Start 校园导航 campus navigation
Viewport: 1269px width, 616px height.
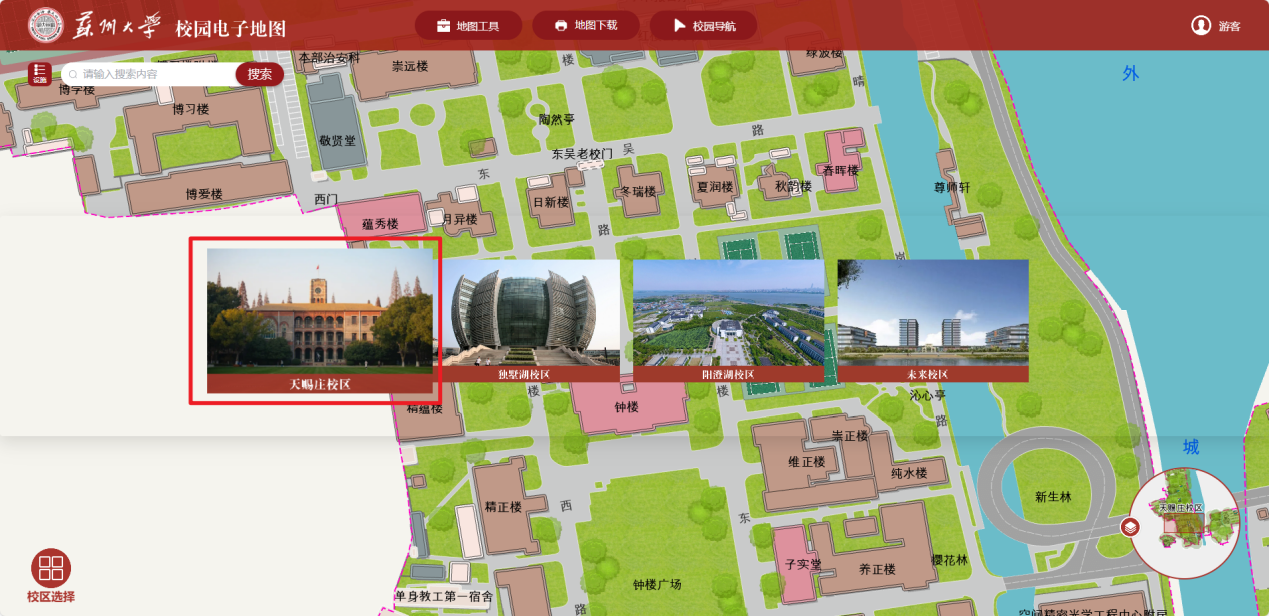click(x=703, y=25)
